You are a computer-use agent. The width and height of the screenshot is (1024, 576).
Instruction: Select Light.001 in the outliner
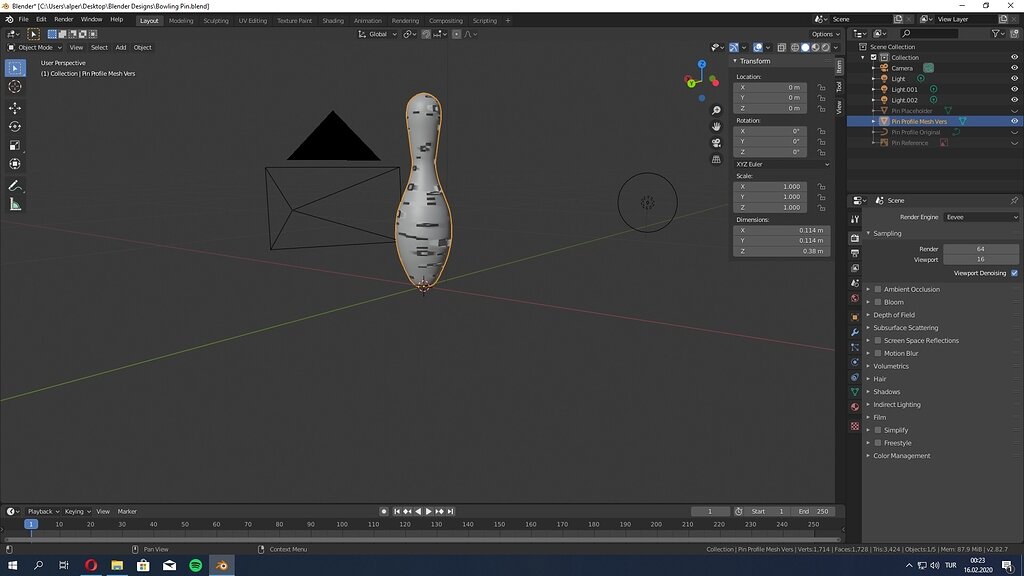[x=904, y=90]
